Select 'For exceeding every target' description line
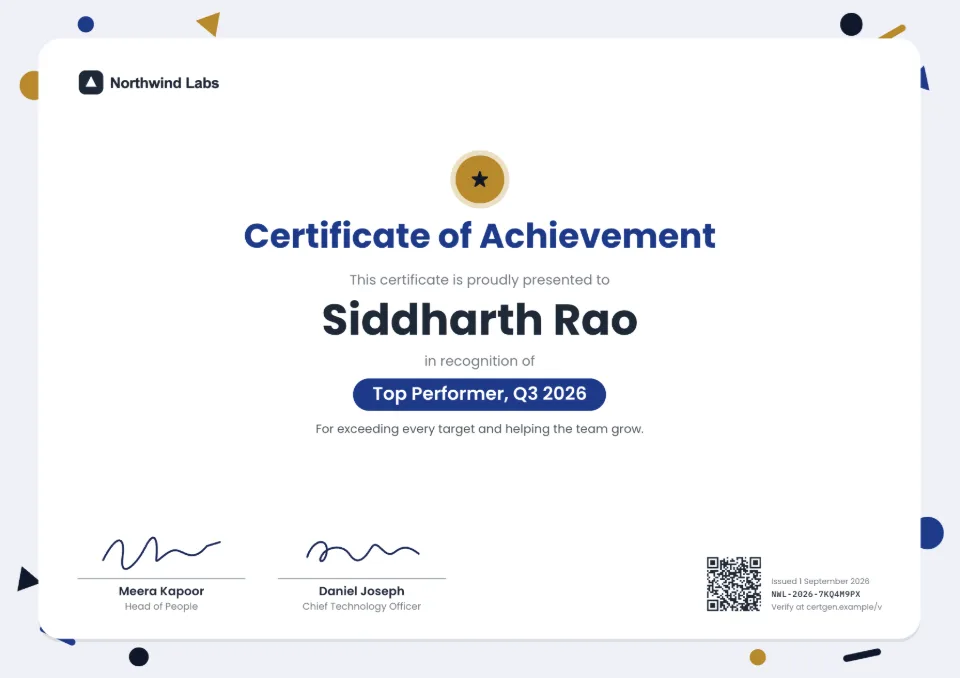The image size is (960, 678). [x=479, y=429]
